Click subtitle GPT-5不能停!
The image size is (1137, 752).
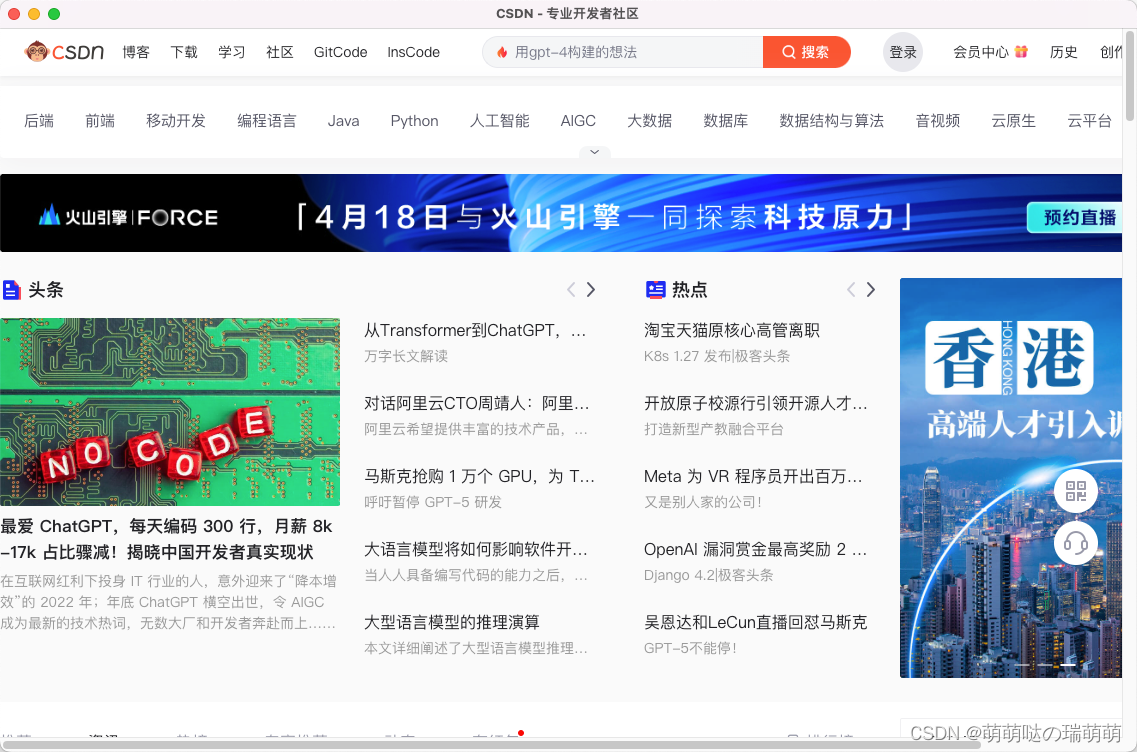[x=690, y=648]
